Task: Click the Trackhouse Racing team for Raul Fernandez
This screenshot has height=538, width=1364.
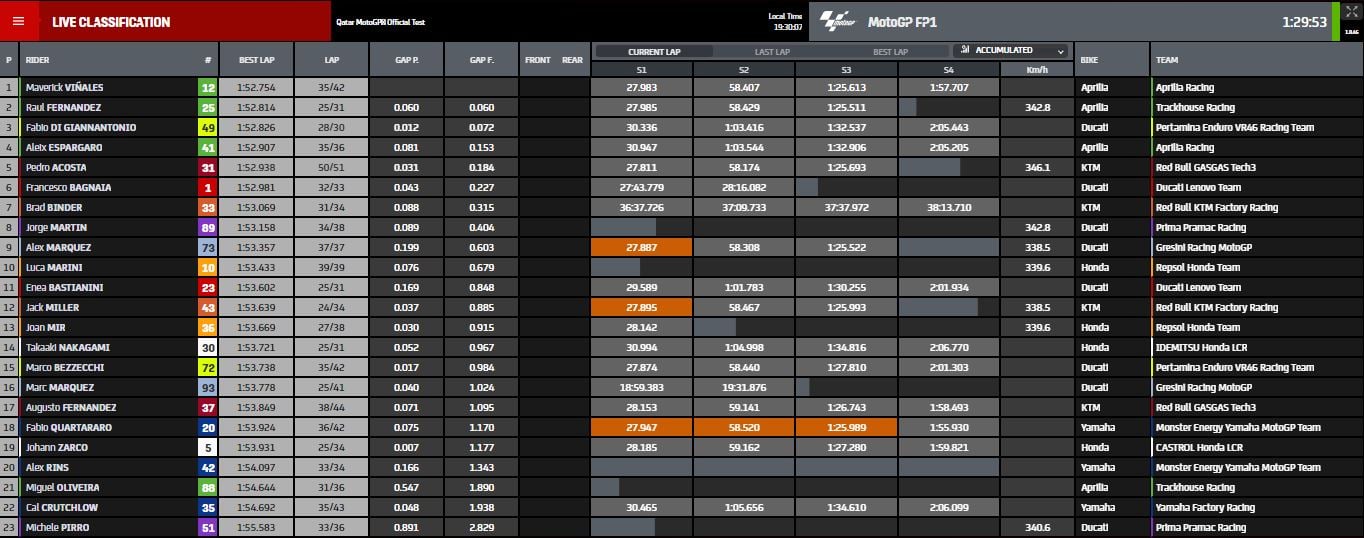Action: [1195, 107]
